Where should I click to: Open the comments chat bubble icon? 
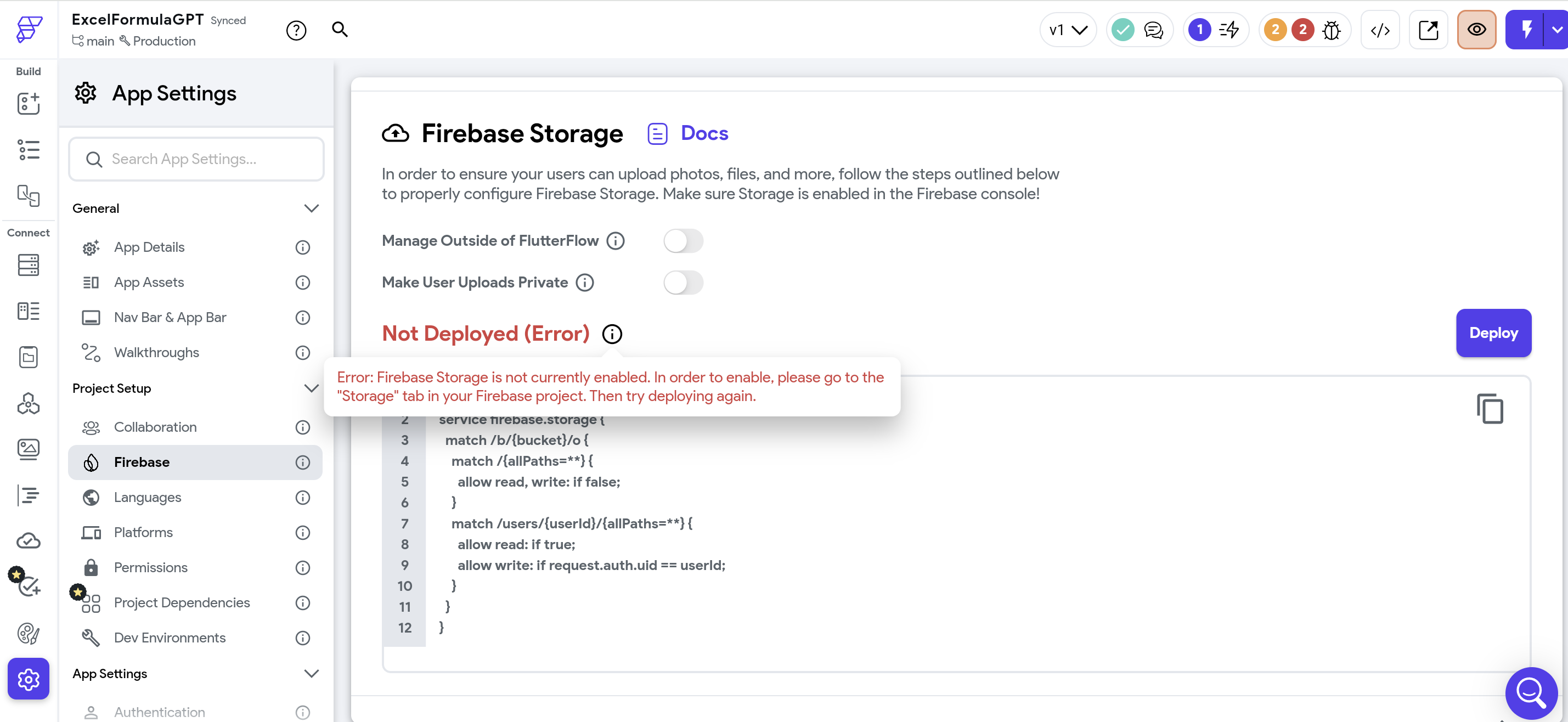[x=1153, y=29]
